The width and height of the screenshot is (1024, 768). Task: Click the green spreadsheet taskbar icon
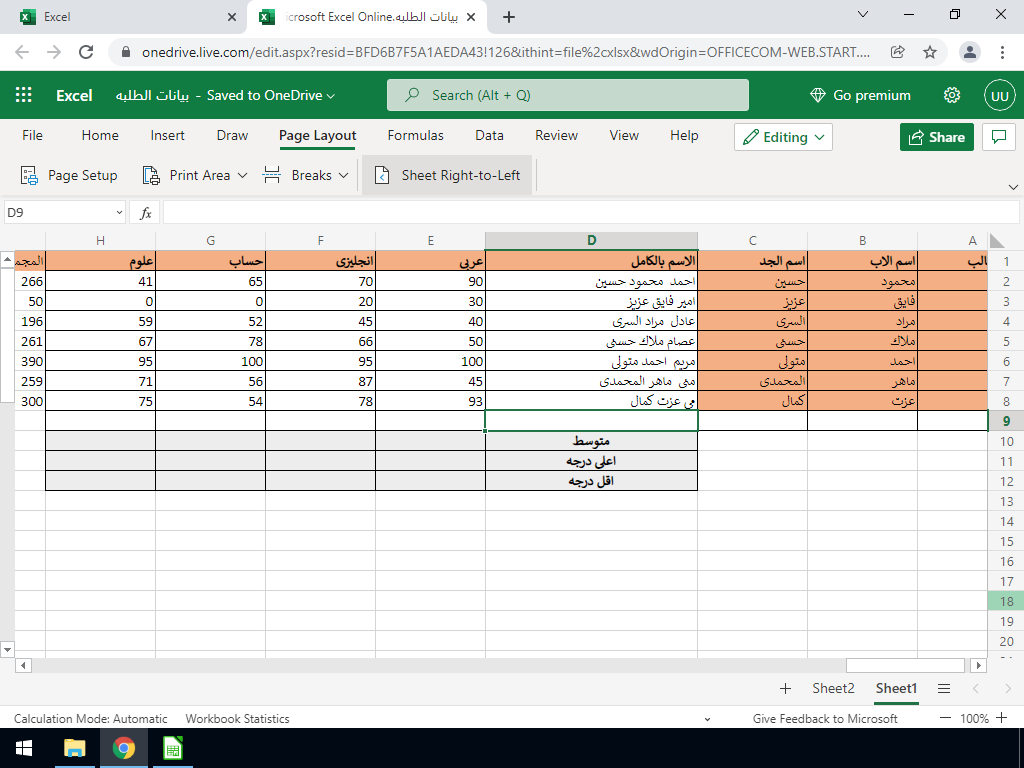[172, 748]
